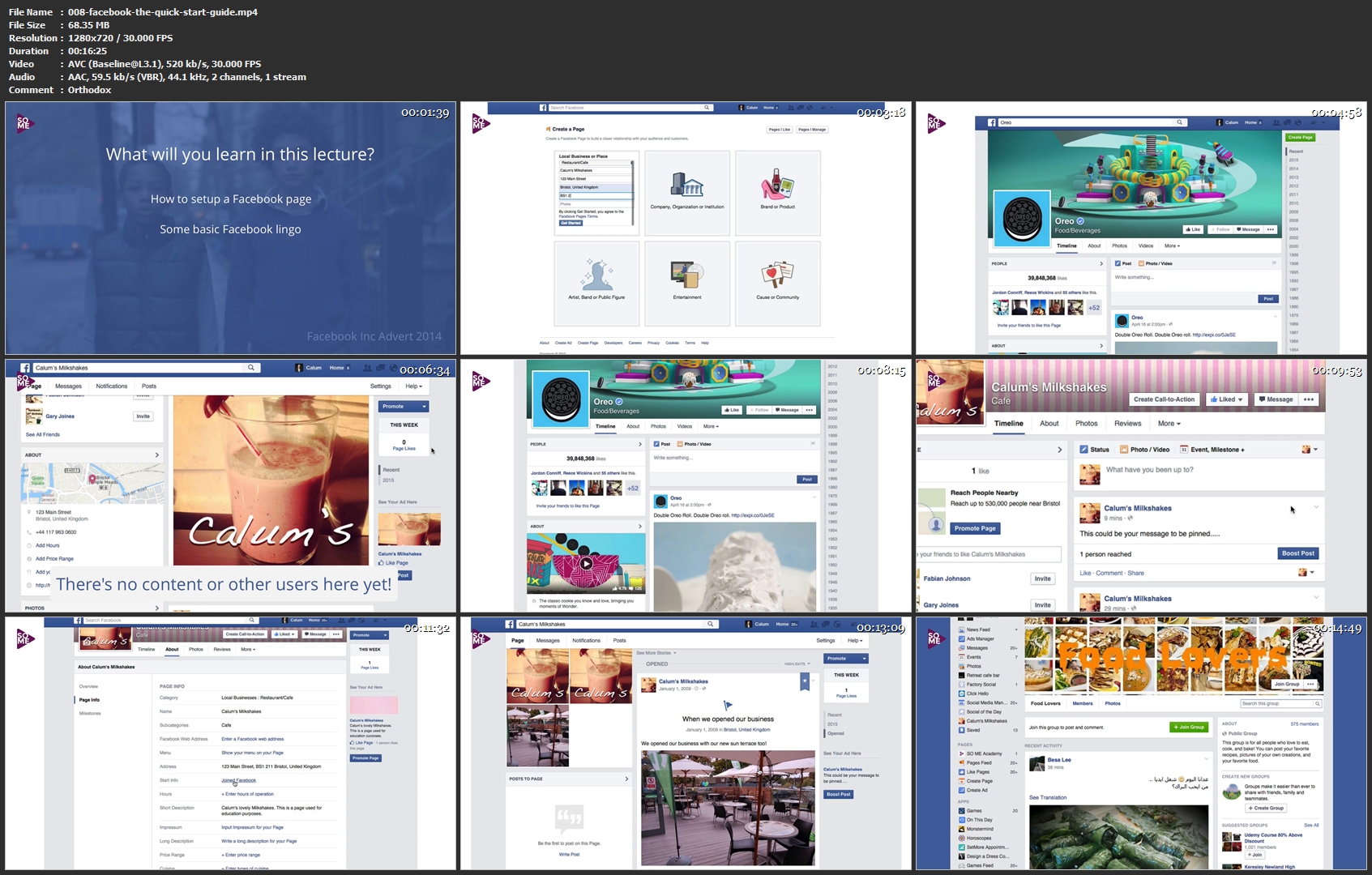This screenshot has height=875, width=1372.
Task: Click the Oreo profile picture in the 00:04:58 frame
Action: pyautogui.click(x=1022, y=217)
